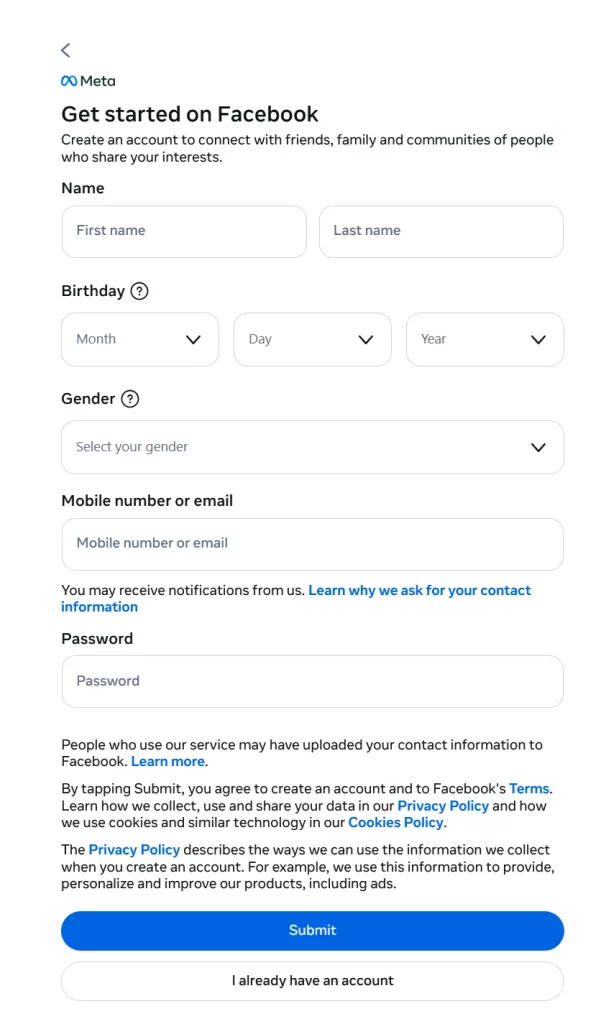Open the Month dropdown
The image size is (614, 1024).
coord(139,339)
